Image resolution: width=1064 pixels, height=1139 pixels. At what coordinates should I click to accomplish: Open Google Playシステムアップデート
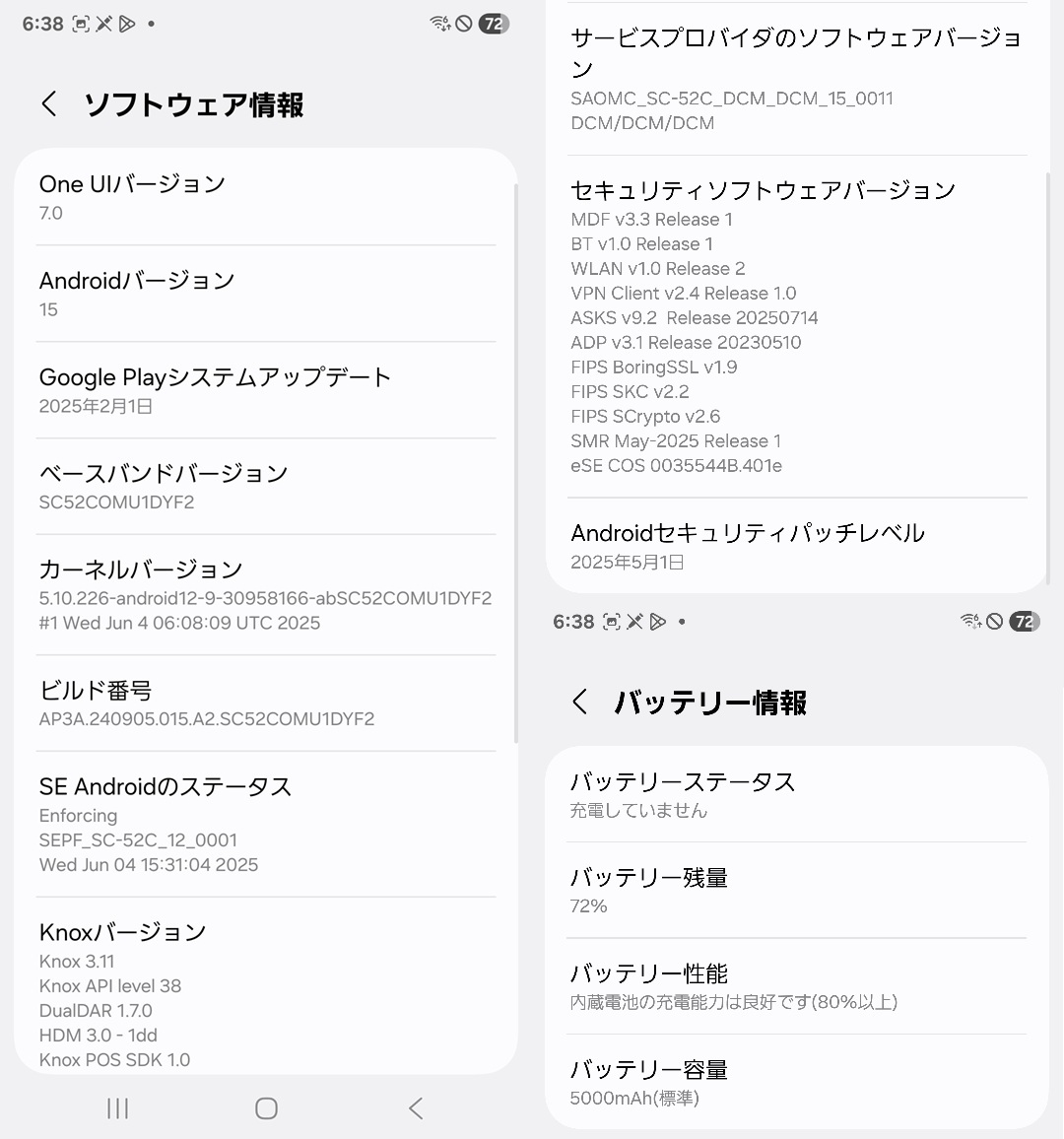point(265,390)
